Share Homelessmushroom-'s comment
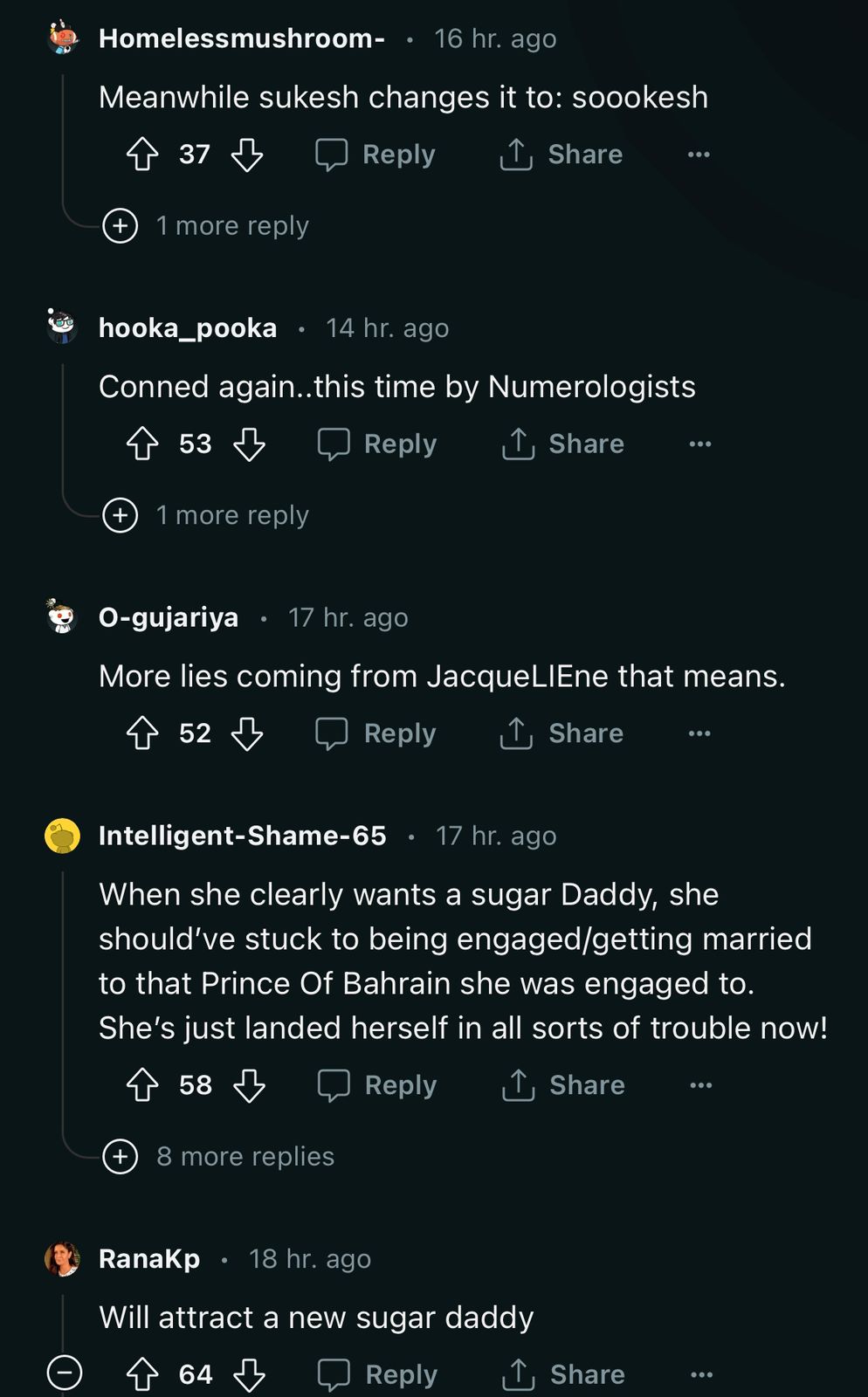 561,155
